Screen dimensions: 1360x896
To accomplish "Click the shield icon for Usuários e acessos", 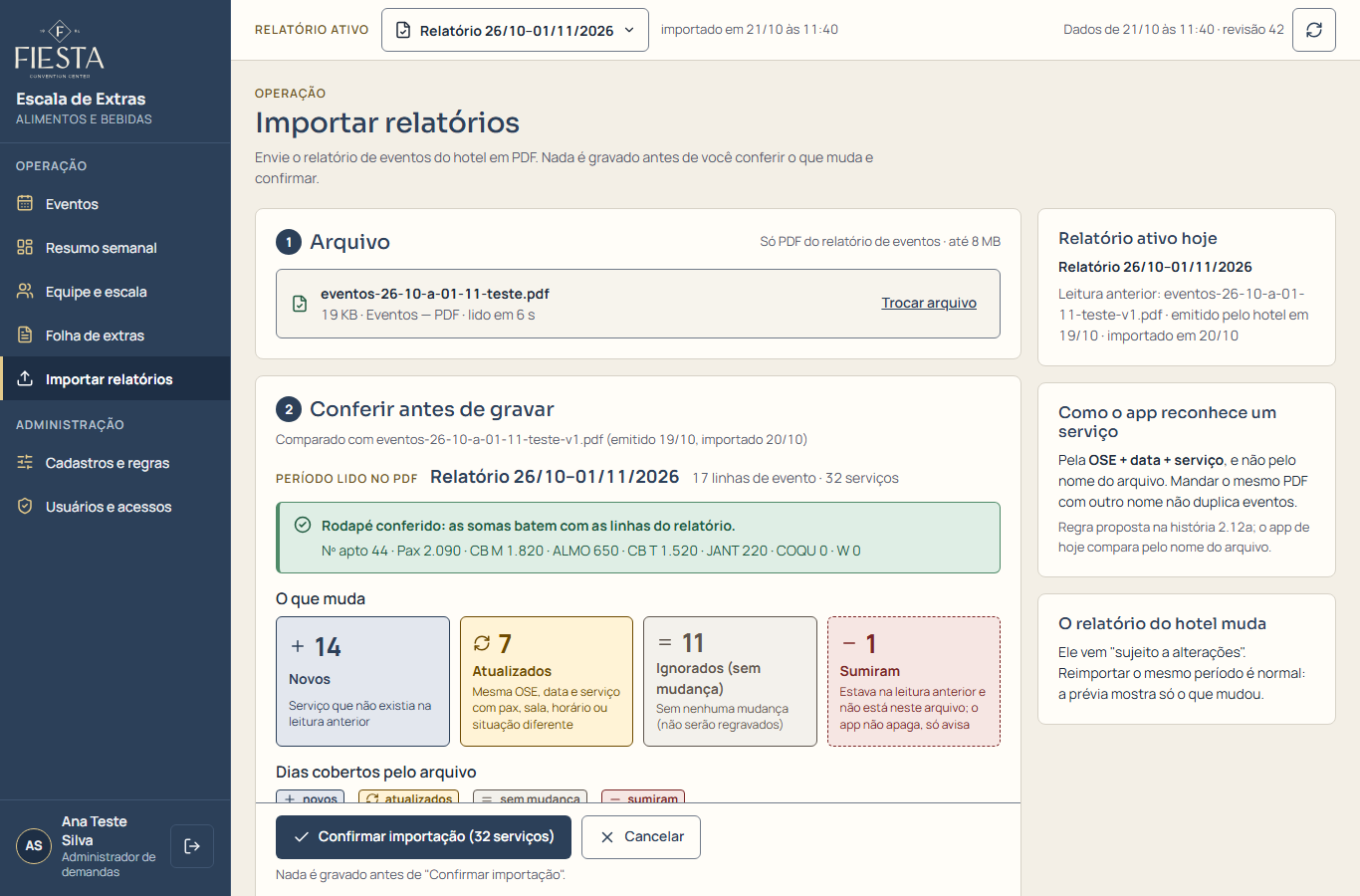I will [x=25, y=507].
